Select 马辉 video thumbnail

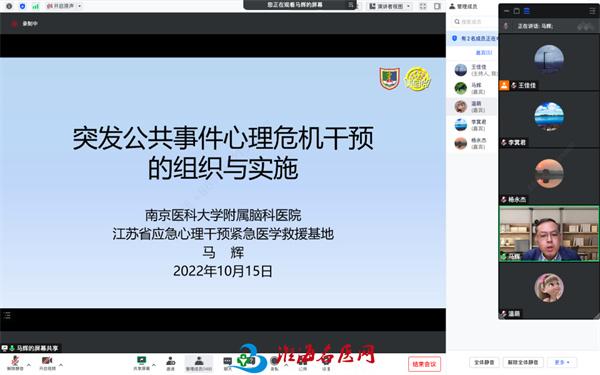click(549, 234)
